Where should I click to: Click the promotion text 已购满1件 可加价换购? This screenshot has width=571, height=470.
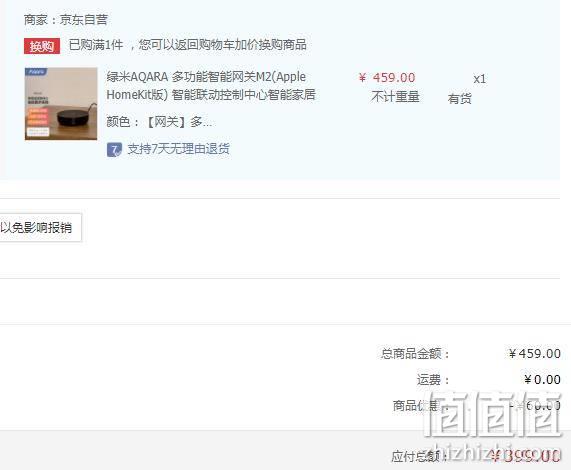pos(188,45)
